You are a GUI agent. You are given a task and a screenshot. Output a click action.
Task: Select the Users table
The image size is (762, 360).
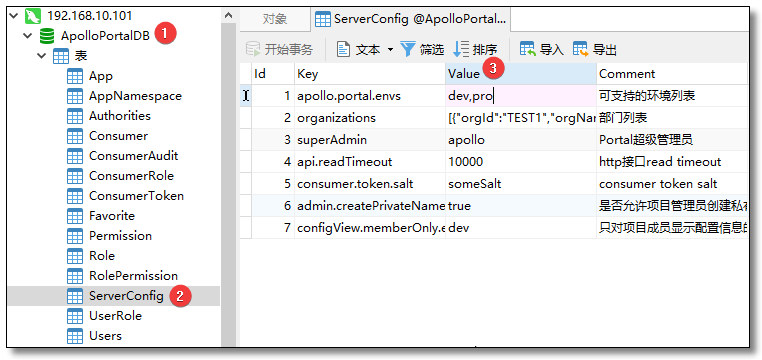[x=105, y=336]
